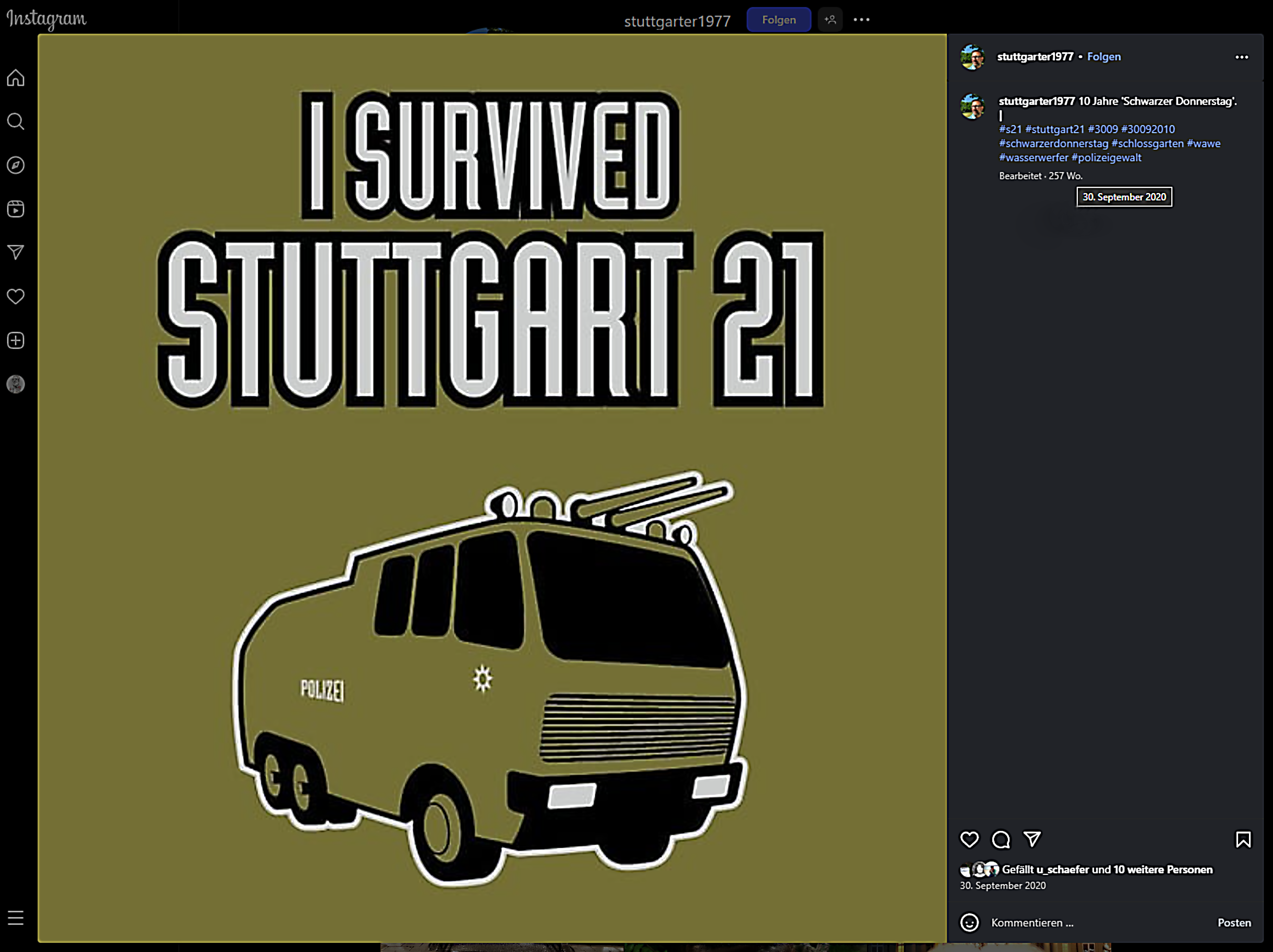The height and width of the screenshot is (952, 1273).
Task: Share the post with paper plane icon
Action: point(1032,839)
